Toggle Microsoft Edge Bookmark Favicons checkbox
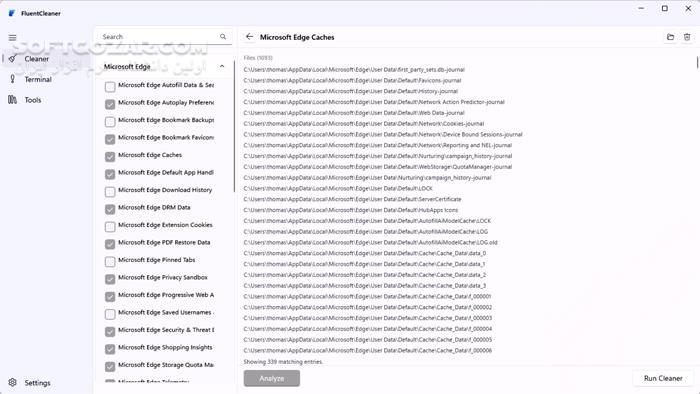Viewport: 700px width, 394px height. point(110,139)
